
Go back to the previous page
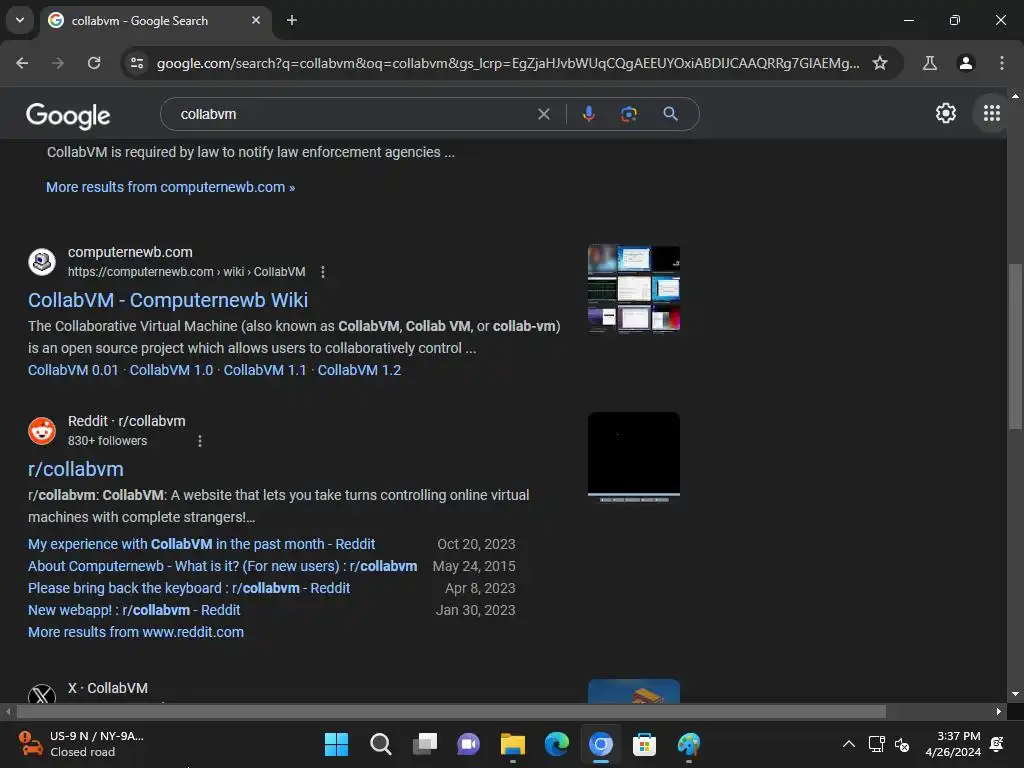click(22, 63)
